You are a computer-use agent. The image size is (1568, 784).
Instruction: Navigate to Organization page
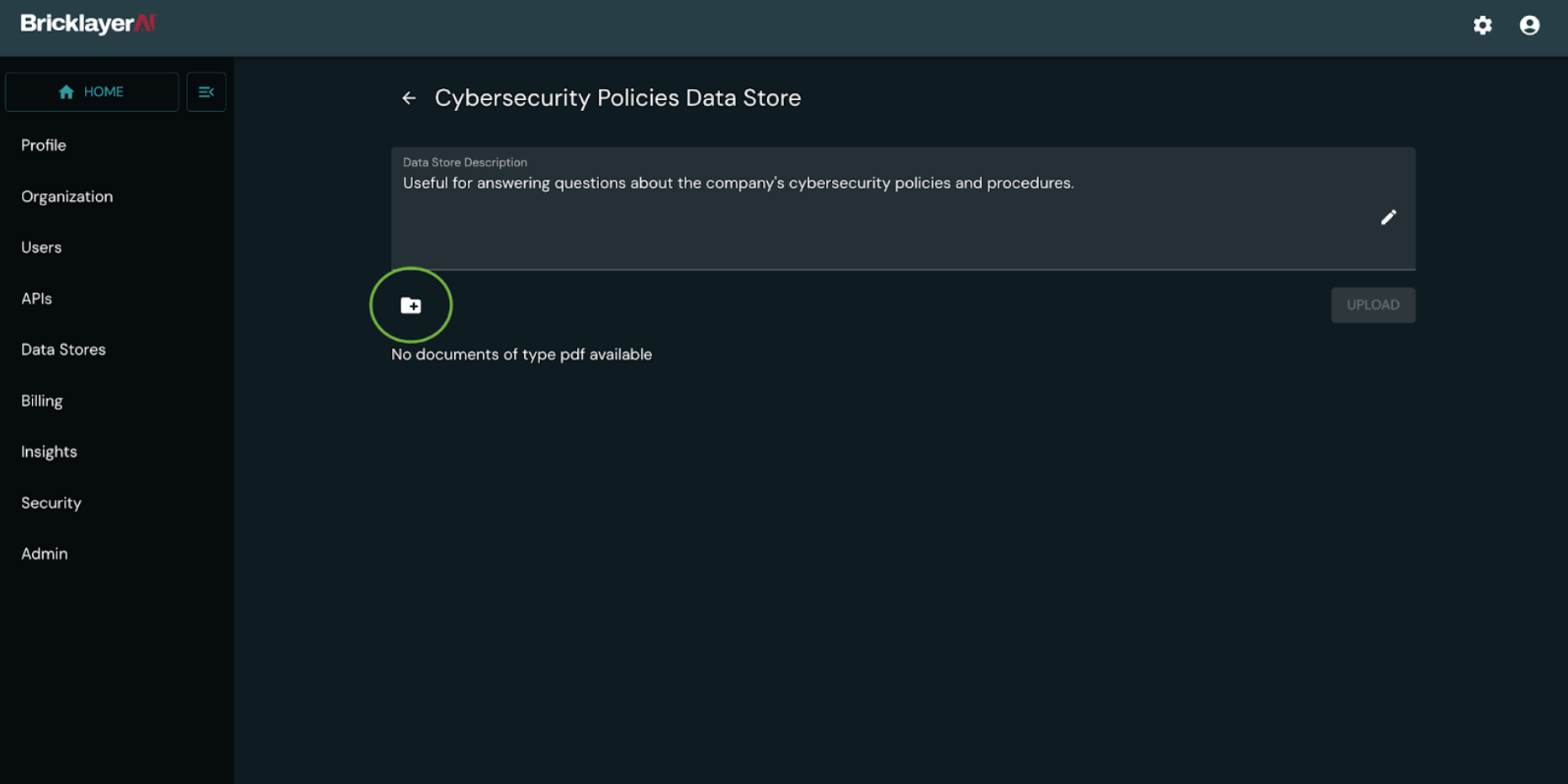point(66,196)
